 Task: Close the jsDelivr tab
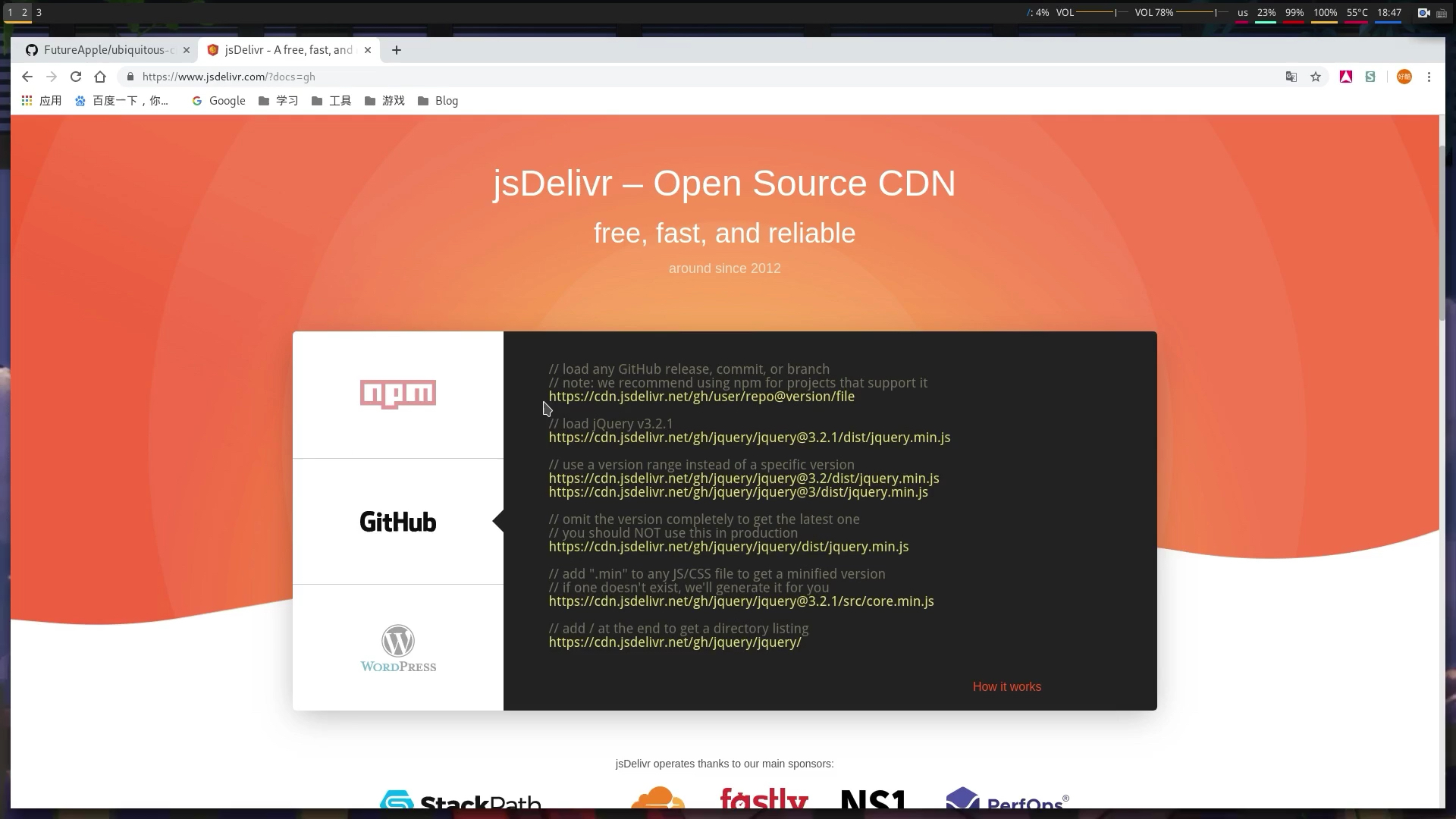pos(368,50)
